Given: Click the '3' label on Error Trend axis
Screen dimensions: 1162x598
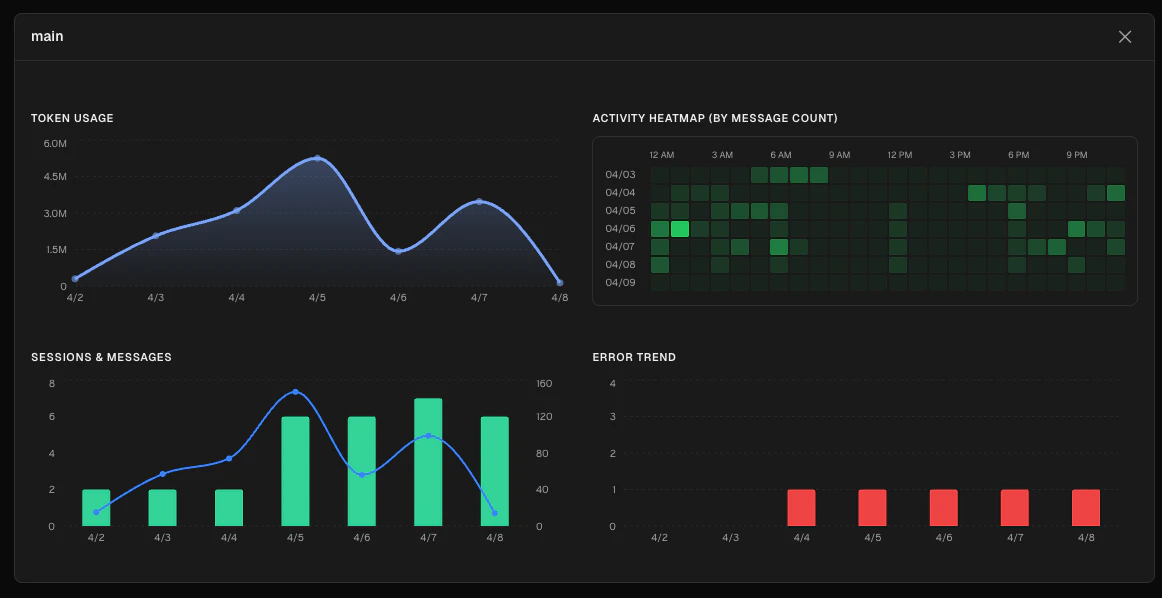Looking at the screenshot, I should tap(612, 416).
